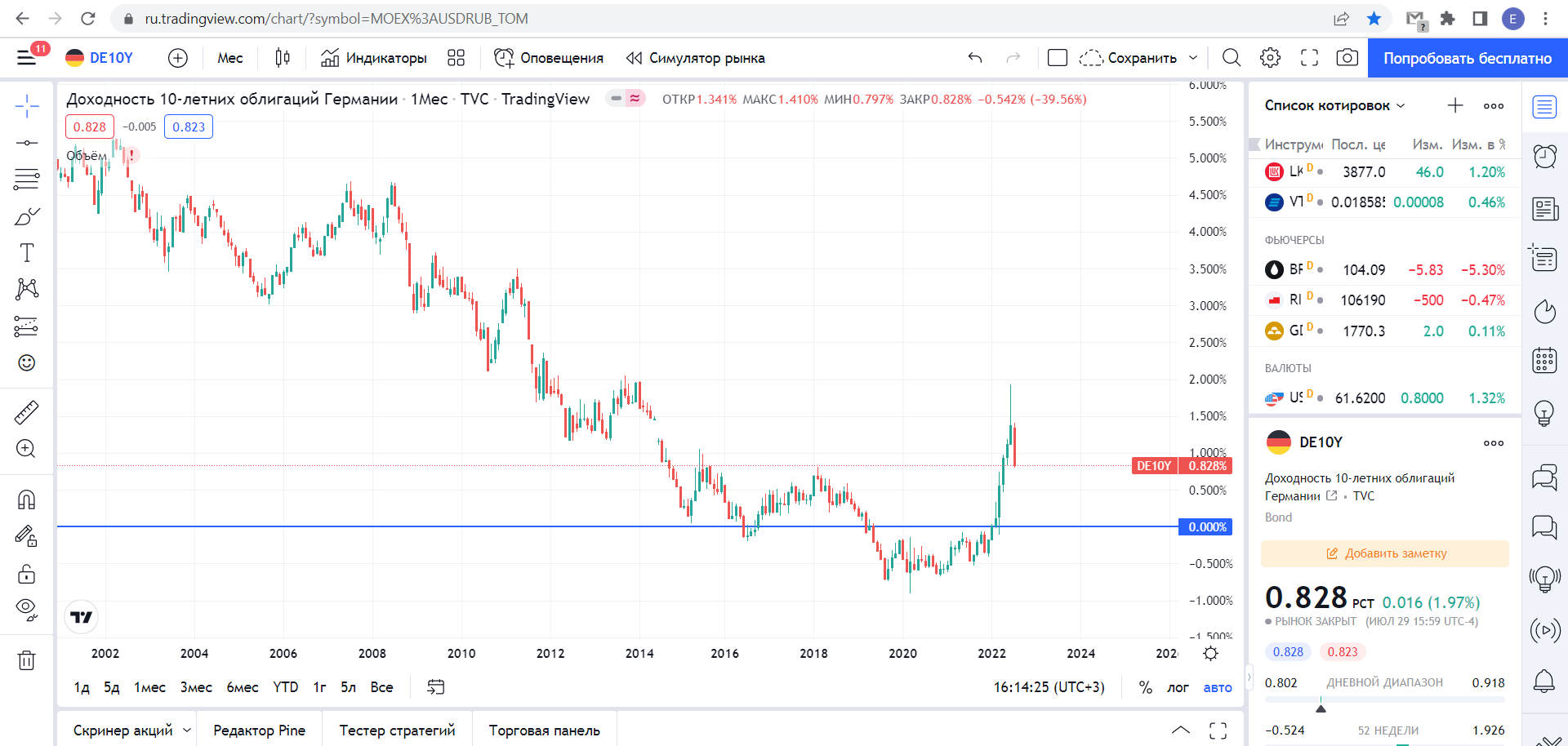Create an alert via Оповещения
The height and width of the screenshot is (746, 1568).
coord(549,58)
